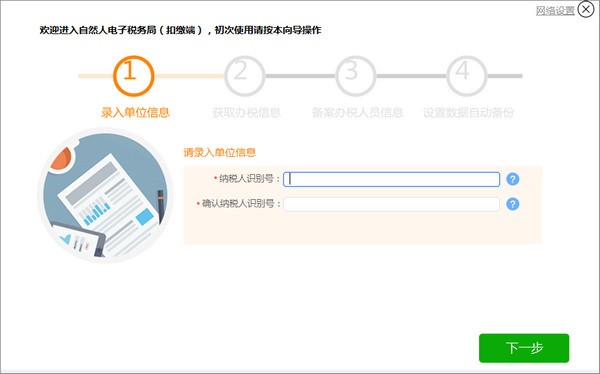Click the 纳税人识别号 field label
Viewport: 600px width, 374px height.
[246, 179]
